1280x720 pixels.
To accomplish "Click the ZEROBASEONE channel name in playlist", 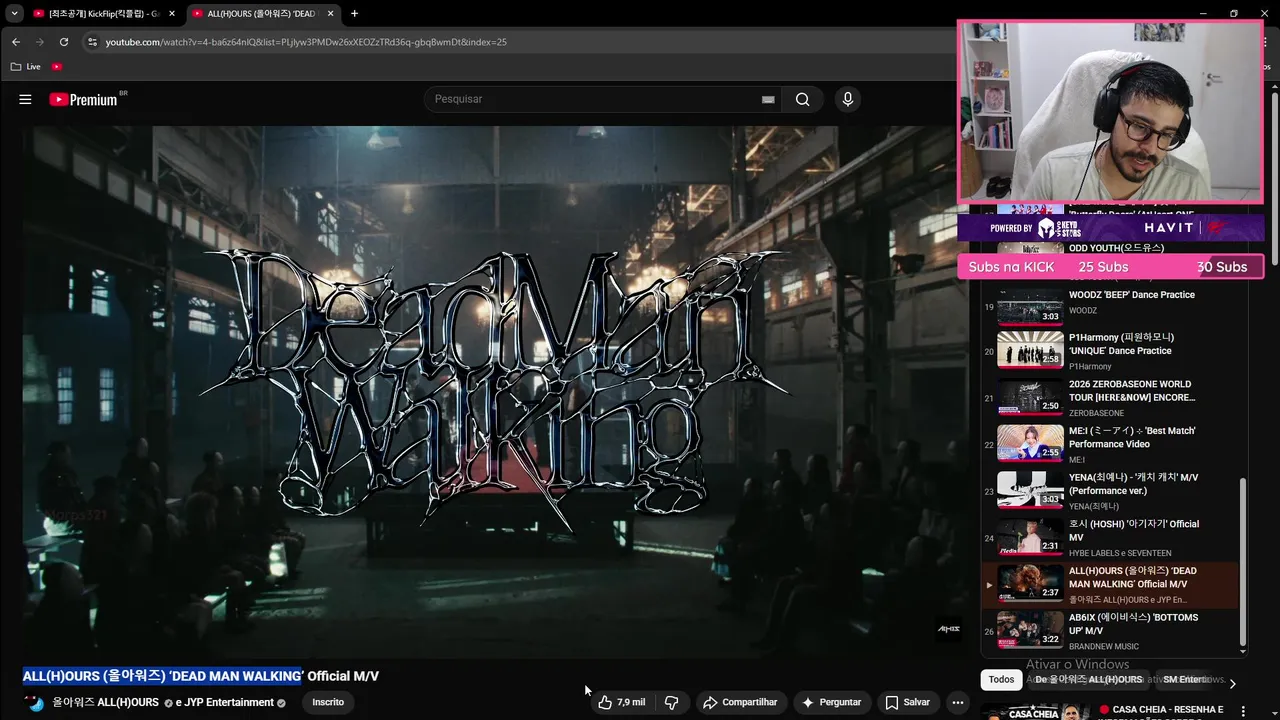I will click(x=1096, y=413).
